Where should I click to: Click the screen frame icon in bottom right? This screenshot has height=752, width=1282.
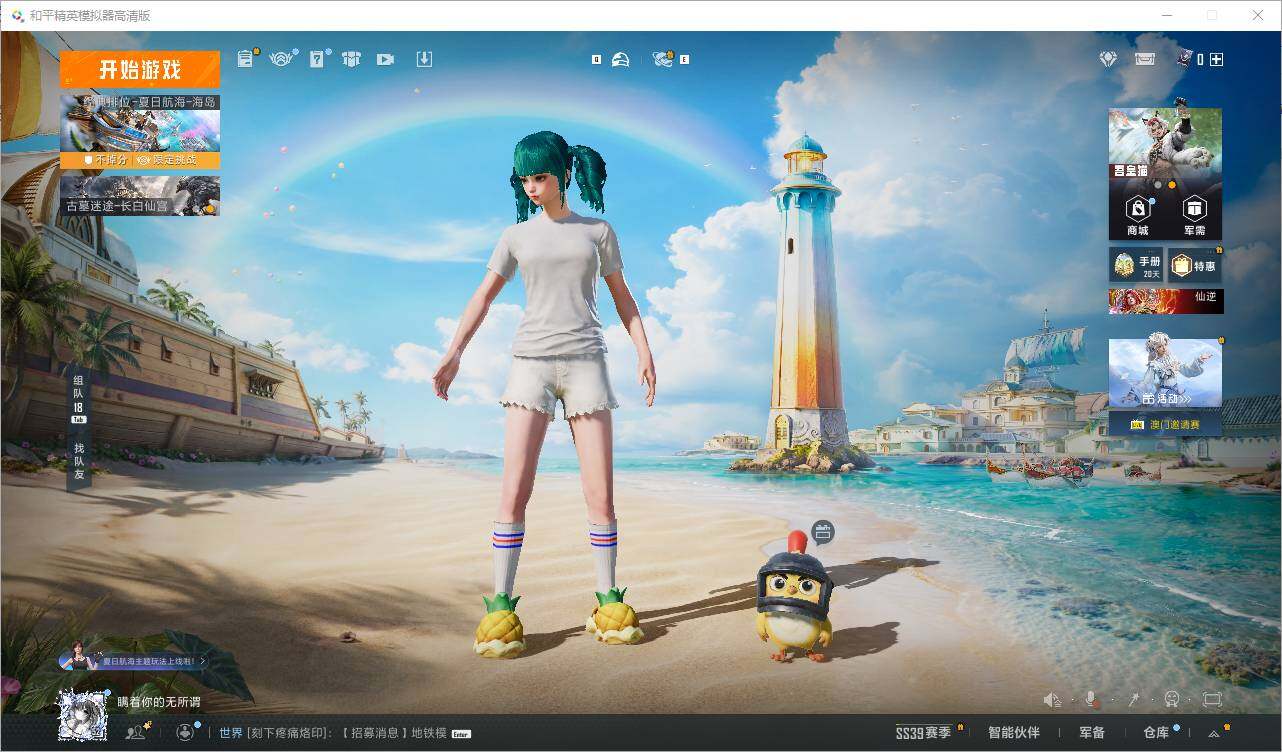[1212, 700]
